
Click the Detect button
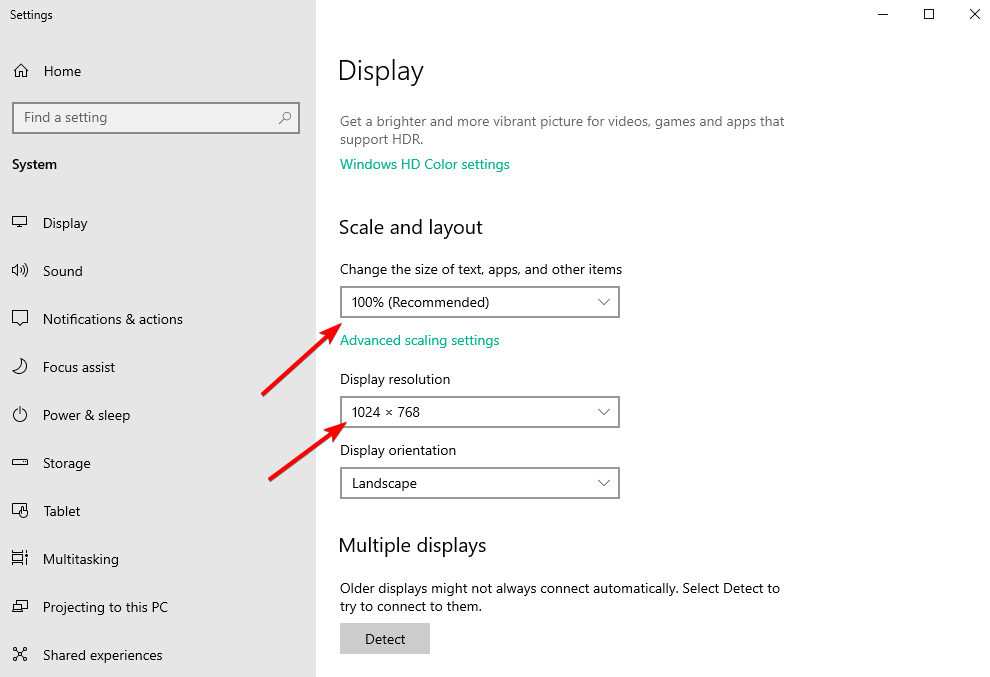(x=385, y=638)
